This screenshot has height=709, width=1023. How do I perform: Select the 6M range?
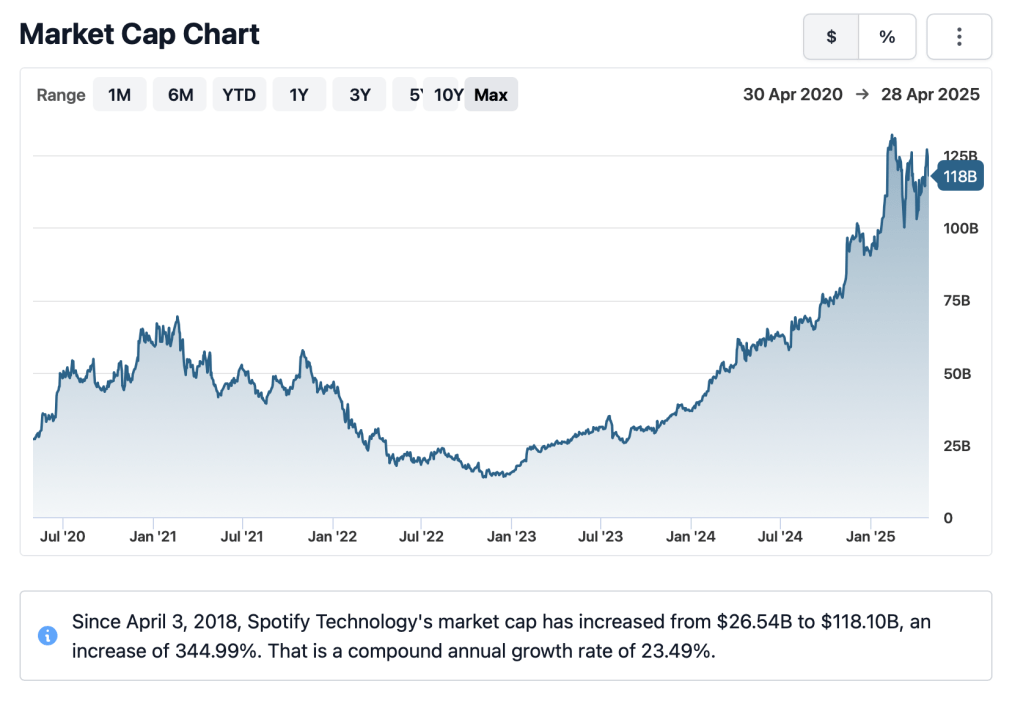180,95
